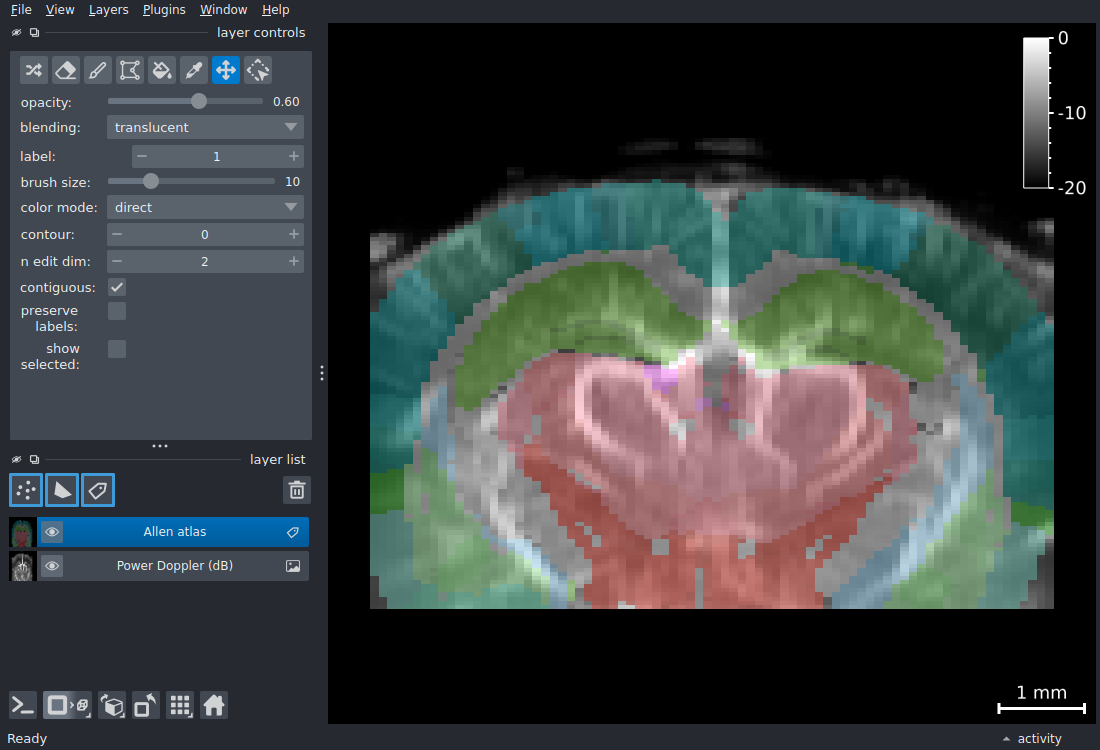The image size is (1100, 750).
Task: Select the Power Doppler (dB) layer row
Action: [174, 566]
